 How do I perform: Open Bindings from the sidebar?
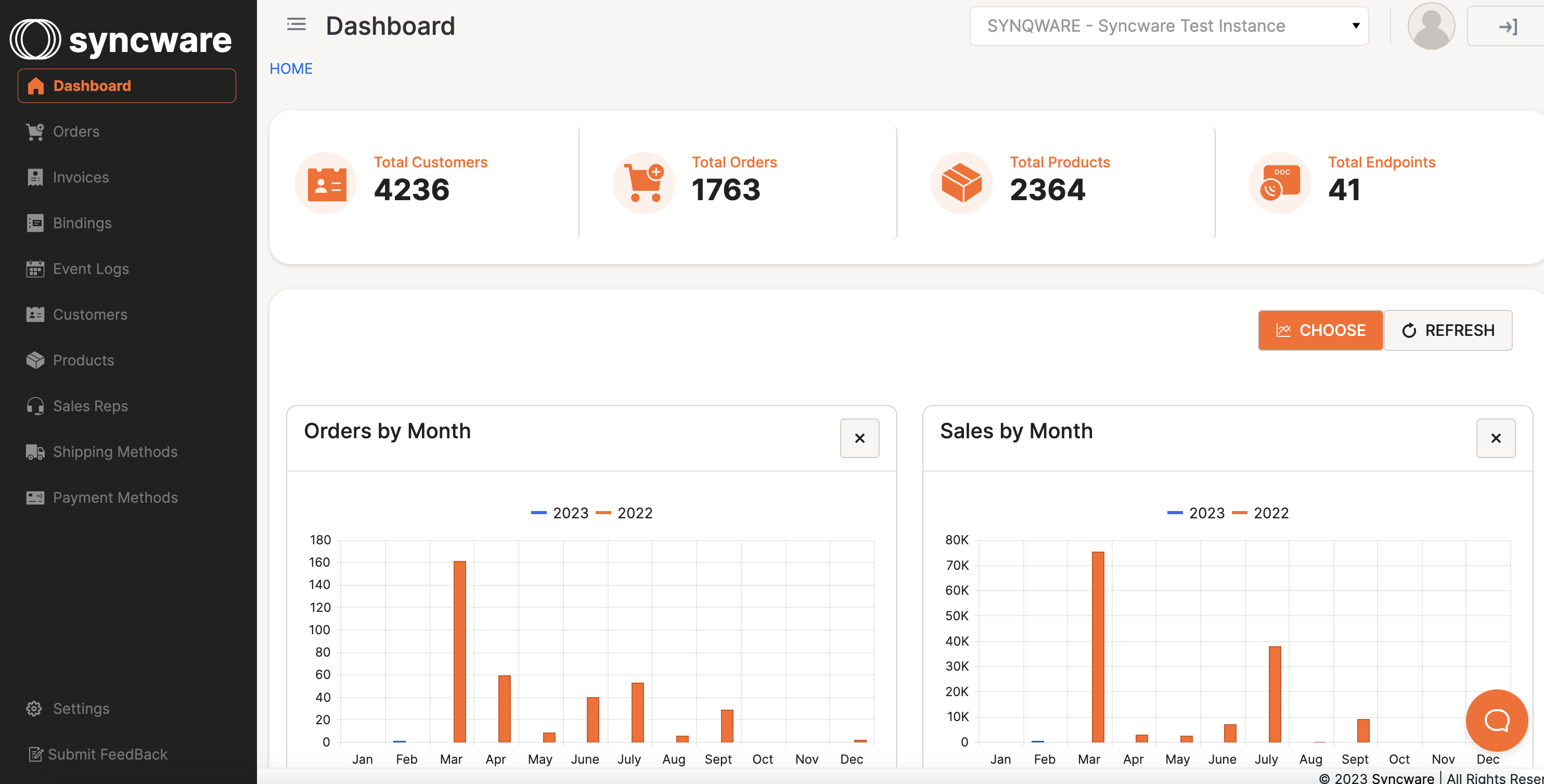click(x=82, y=223)
